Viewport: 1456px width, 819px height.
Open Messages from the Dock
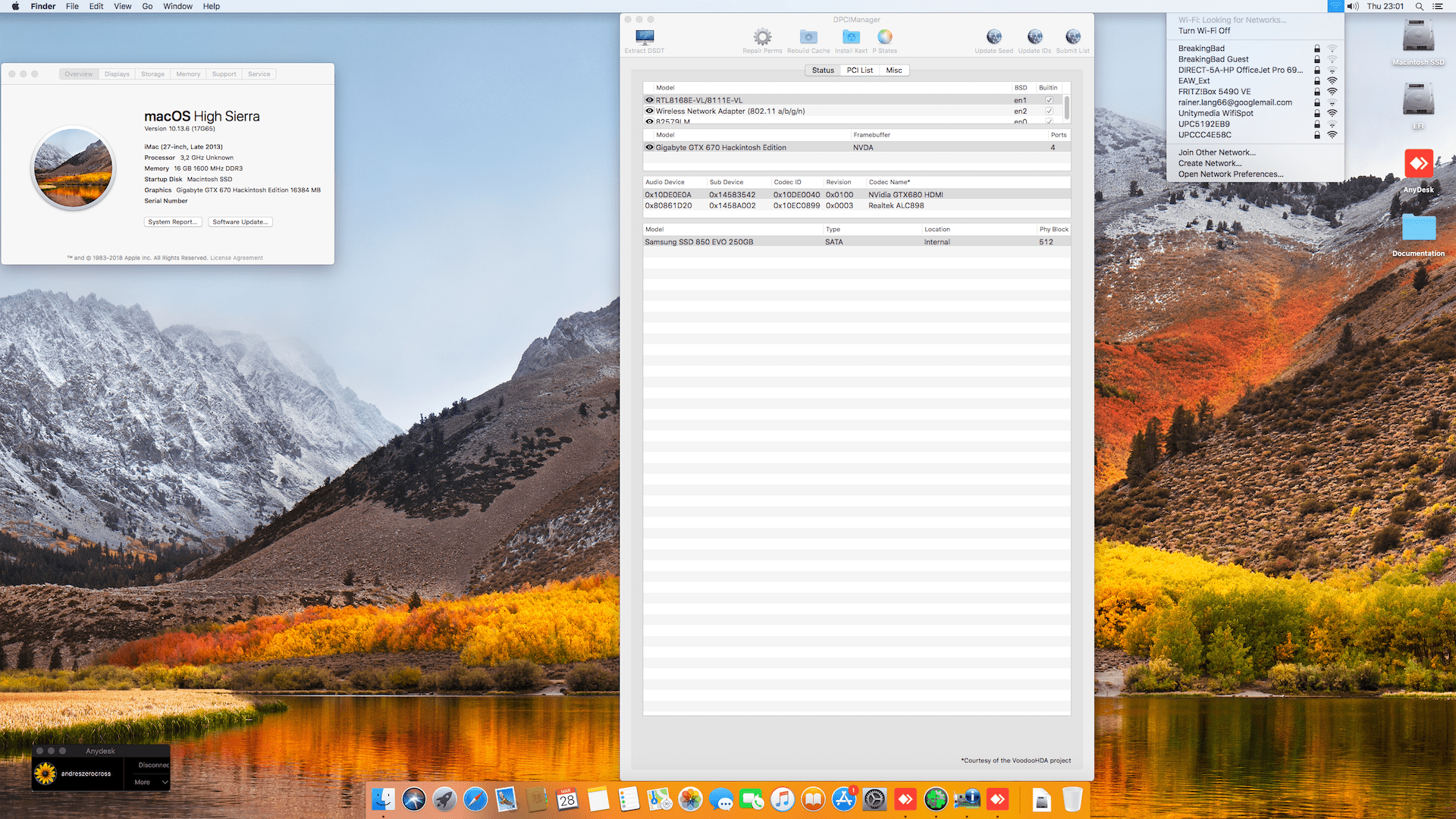[x=721, y=799]
